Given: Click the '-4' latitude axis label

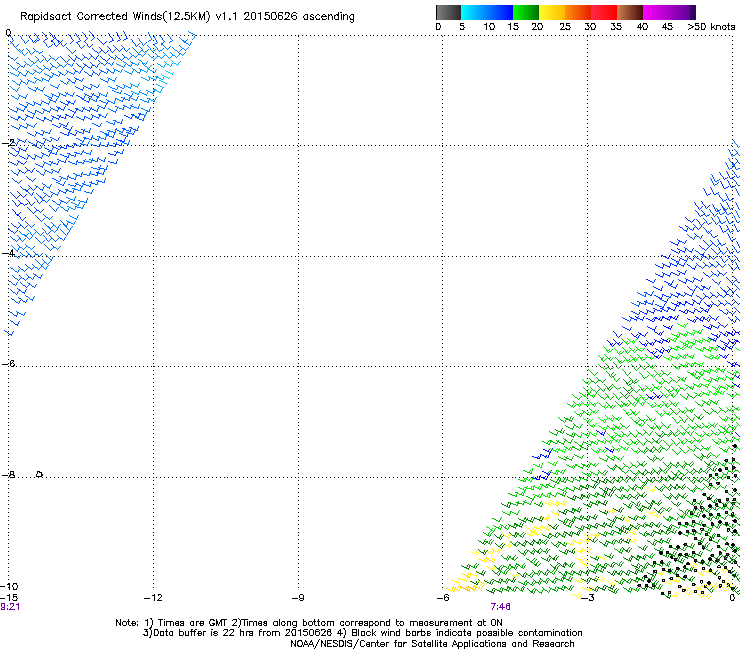Looking at the screenshot, I should (x=8, y=253).
